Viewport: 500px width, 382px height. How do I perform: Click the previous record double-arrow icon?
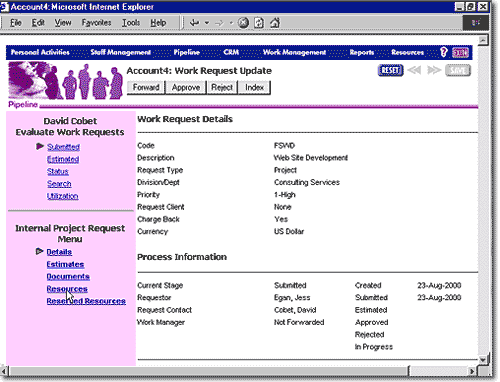click(414, 70)
